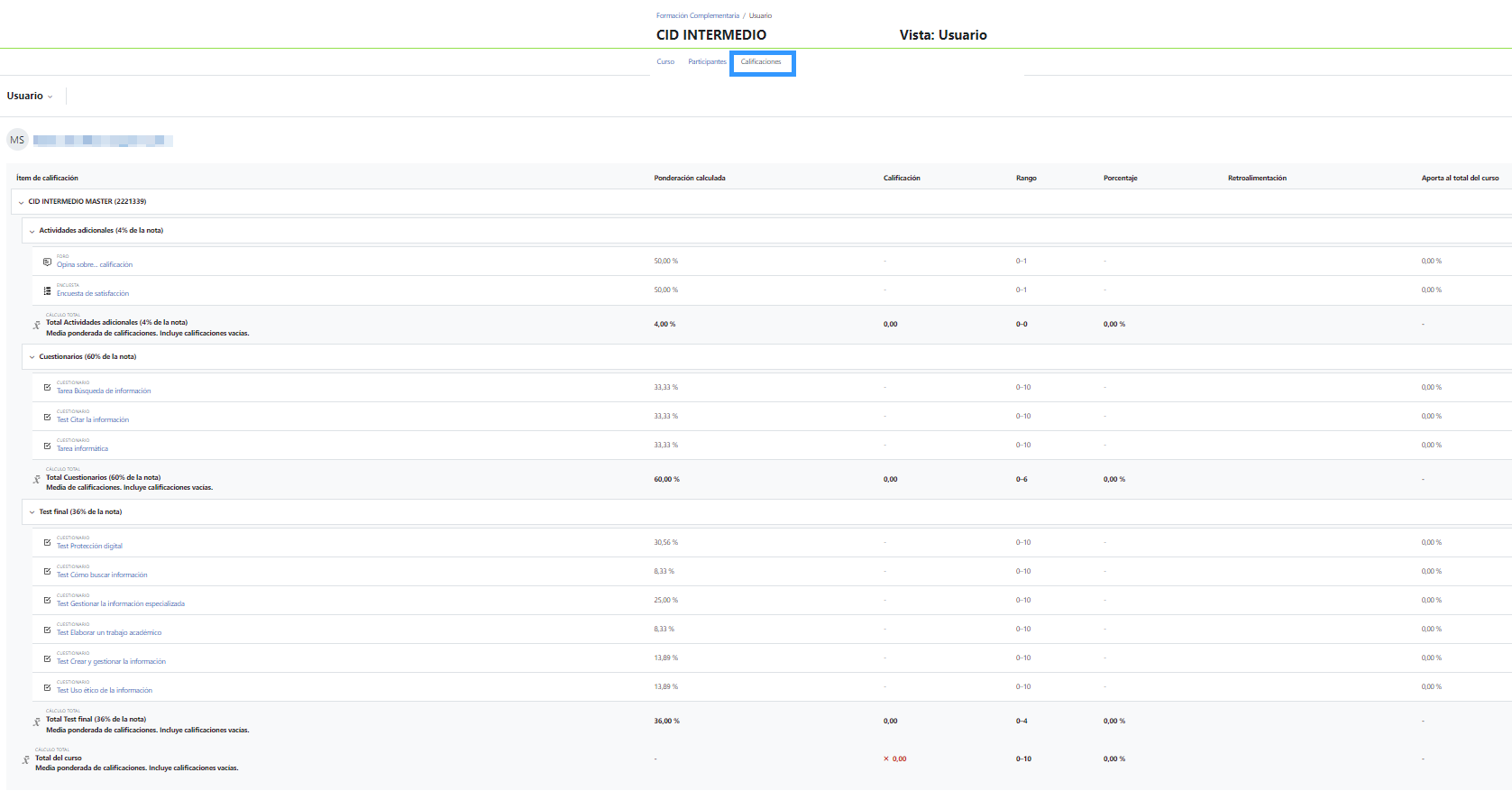Click quiz icon beside Test Uso ético de la información

click(47, 687)
